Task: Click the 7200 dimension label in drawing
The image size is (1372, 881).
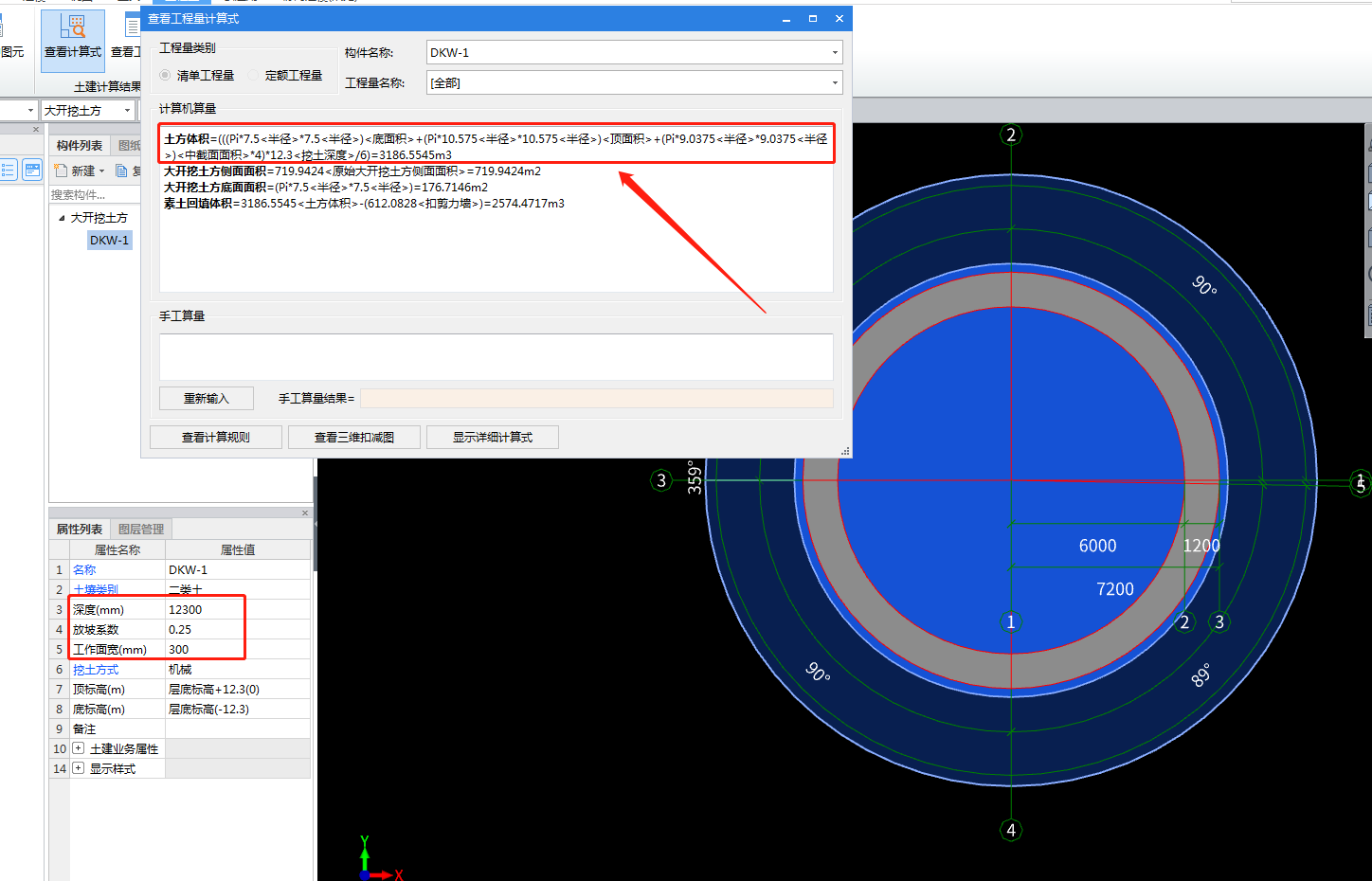Action: [1114, 589]
